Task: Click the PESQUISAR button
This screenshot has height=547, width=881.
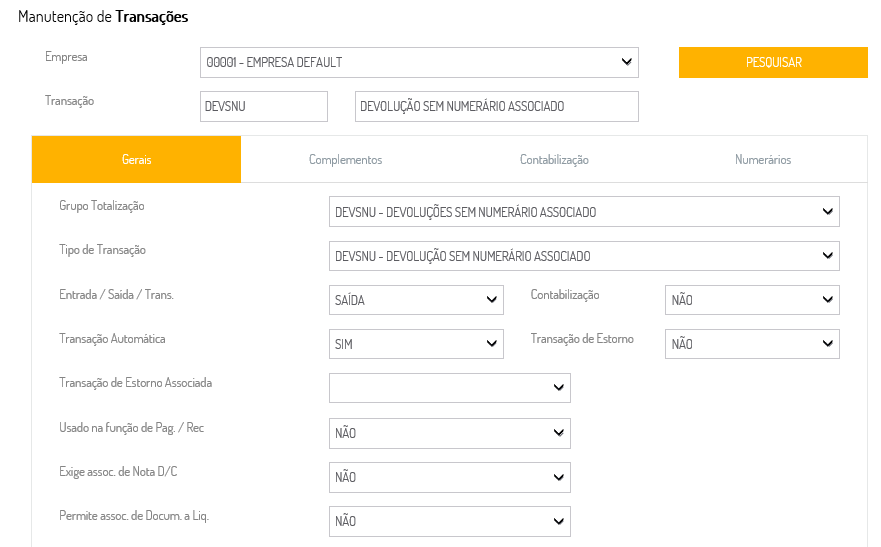Action: pos(773,62)
